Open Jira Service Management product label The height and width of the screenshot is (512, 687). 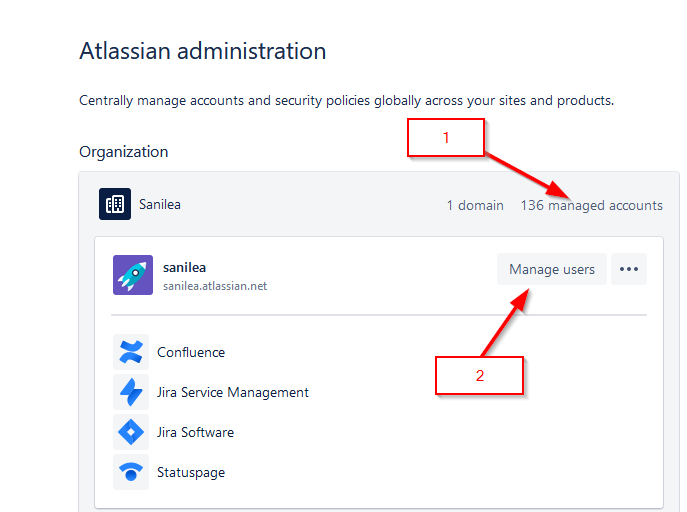coord(233,392)
